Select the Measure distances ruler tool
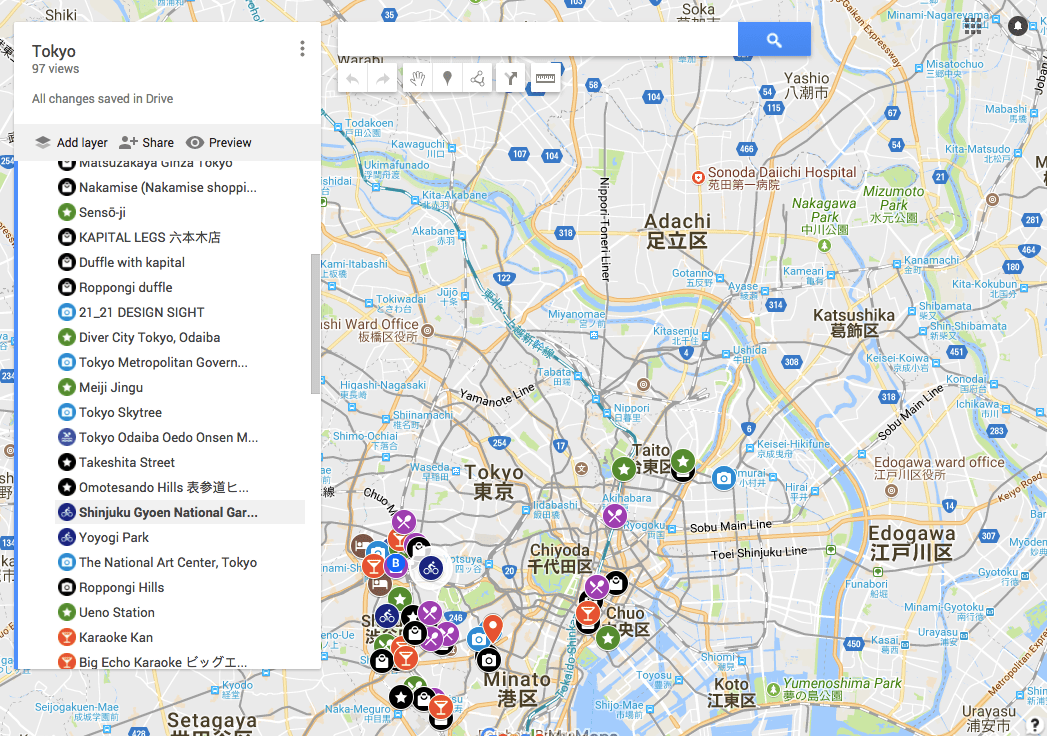1047x736 pixels. (546, 79)
